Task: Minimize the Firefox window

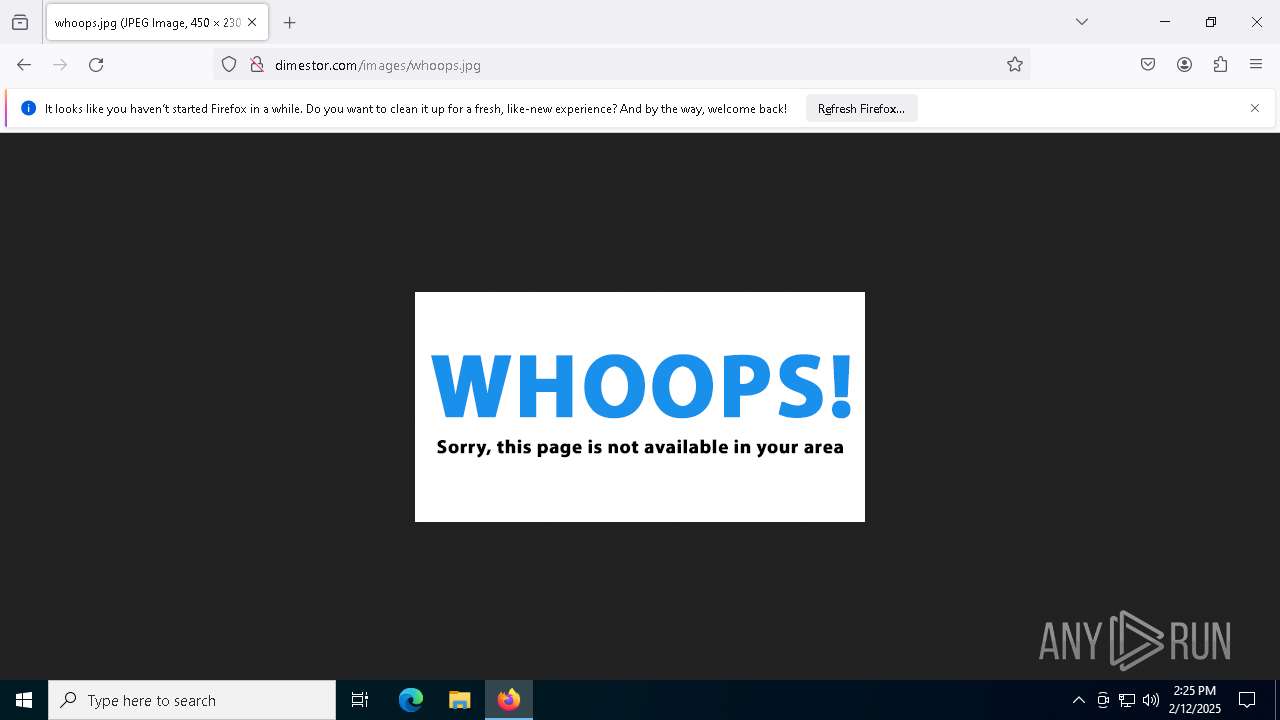Action: coord(1165,22)
